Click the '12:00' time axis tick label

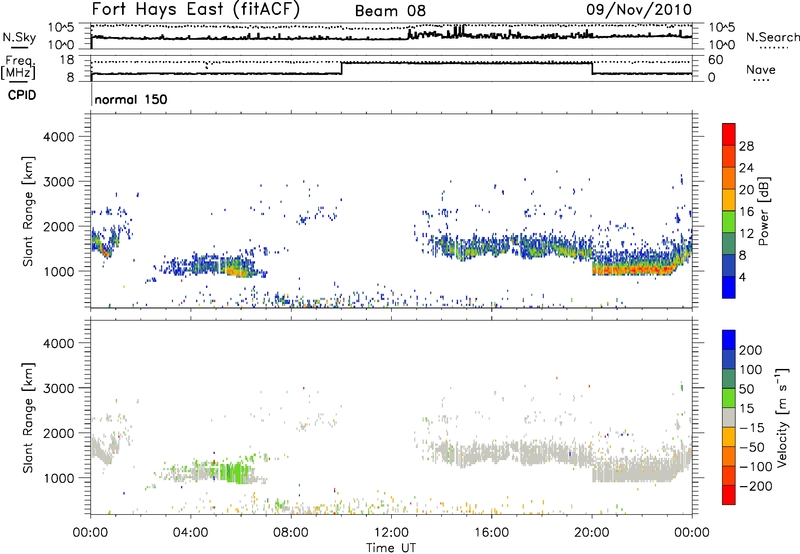click(x=391, y=533)
